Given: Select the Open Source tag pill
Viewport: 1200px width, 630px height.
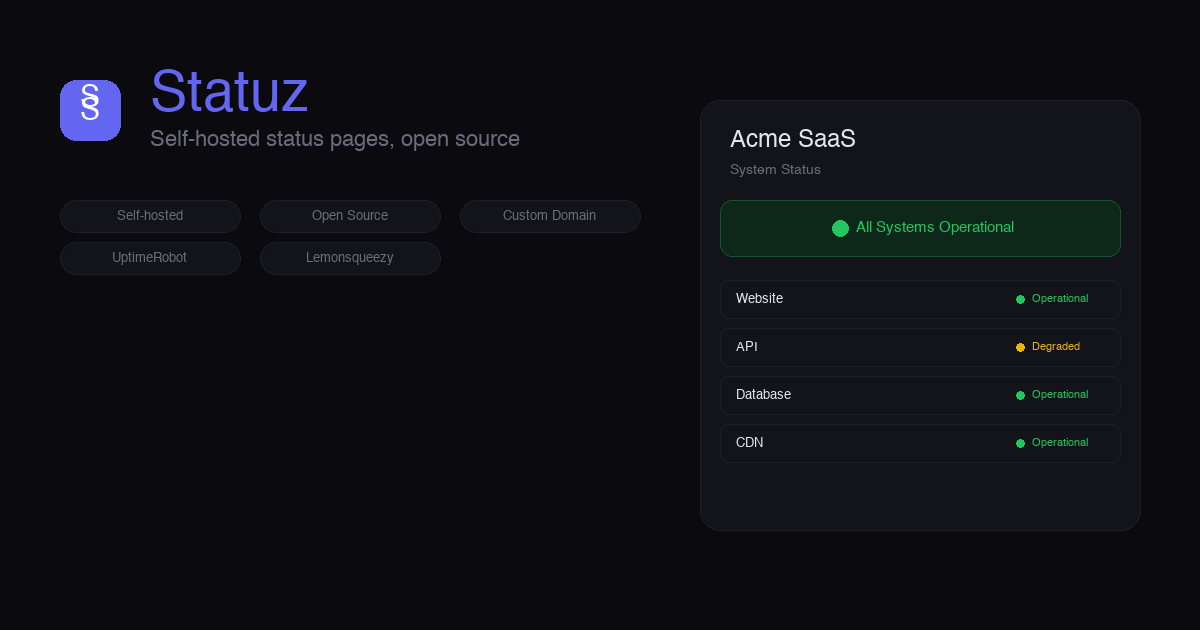Looking at the screenshot, I should pos(350,216).
